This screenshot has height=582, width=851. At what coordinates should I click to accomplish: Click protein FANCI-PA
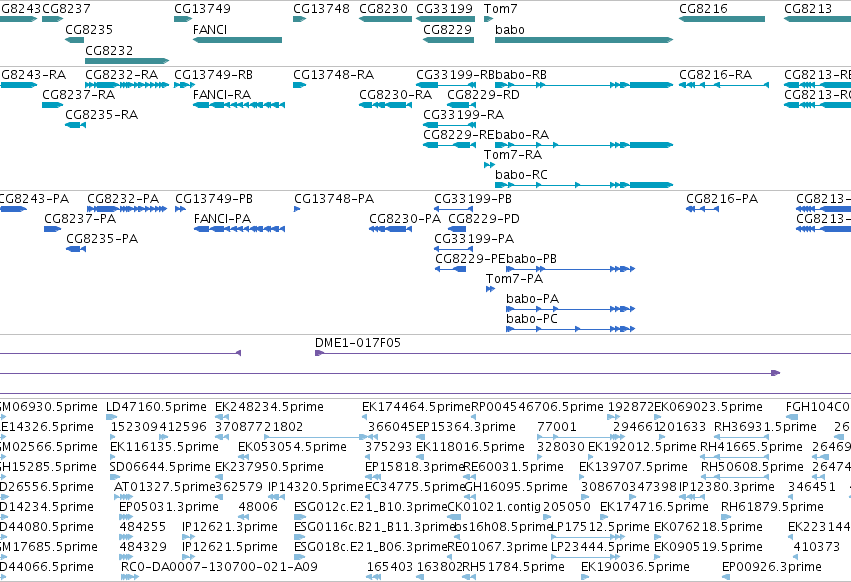(222, 219)
